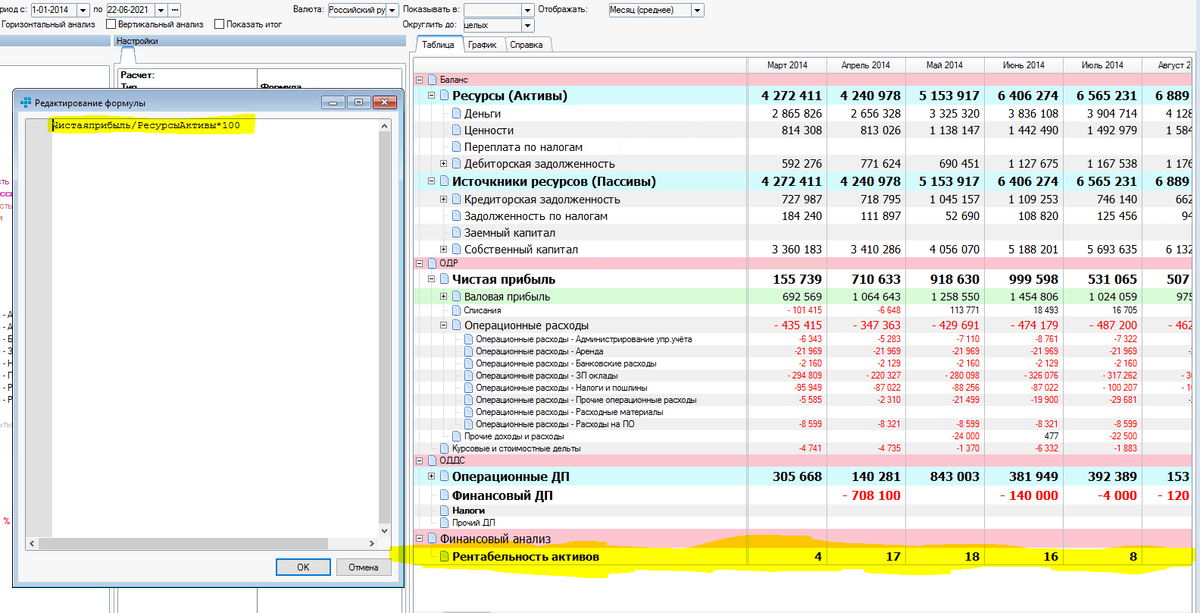Screen dimensions: 1200x613
Task: Expand Дебиторская задолженность row
Action: tap(443, 164)
